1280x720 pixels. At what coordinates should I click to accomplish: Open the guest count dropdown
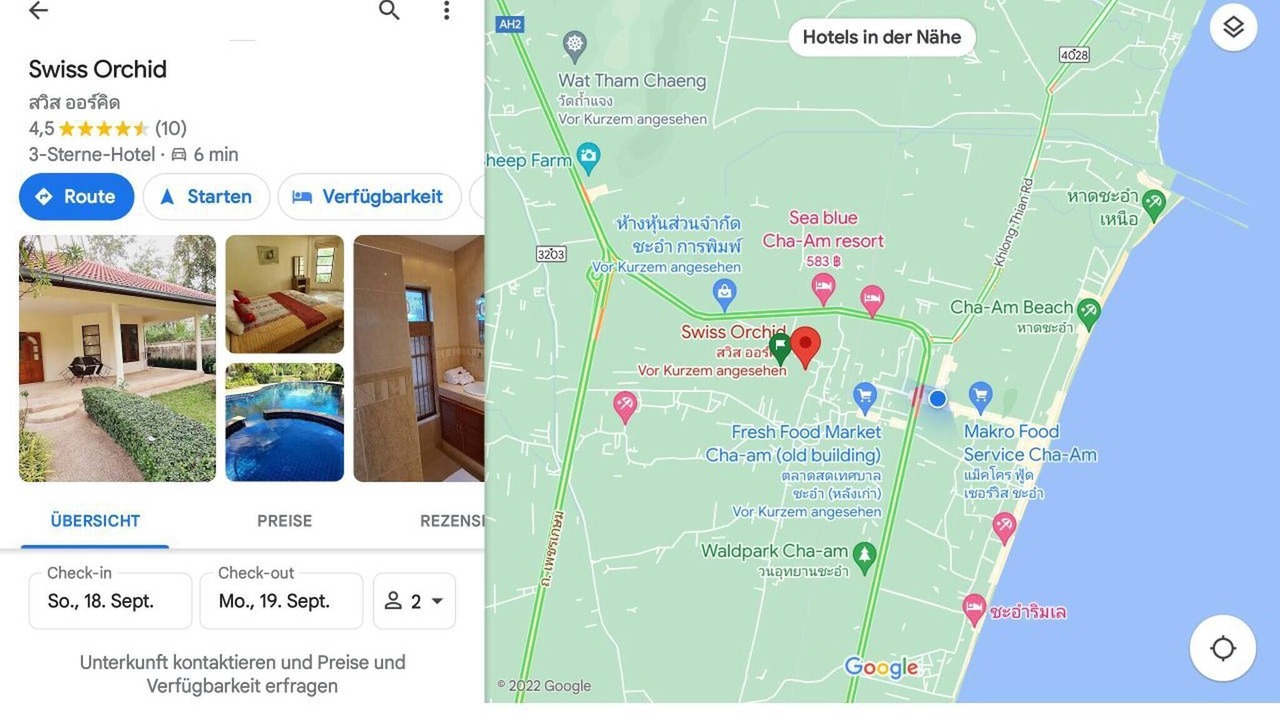(414, 601)
